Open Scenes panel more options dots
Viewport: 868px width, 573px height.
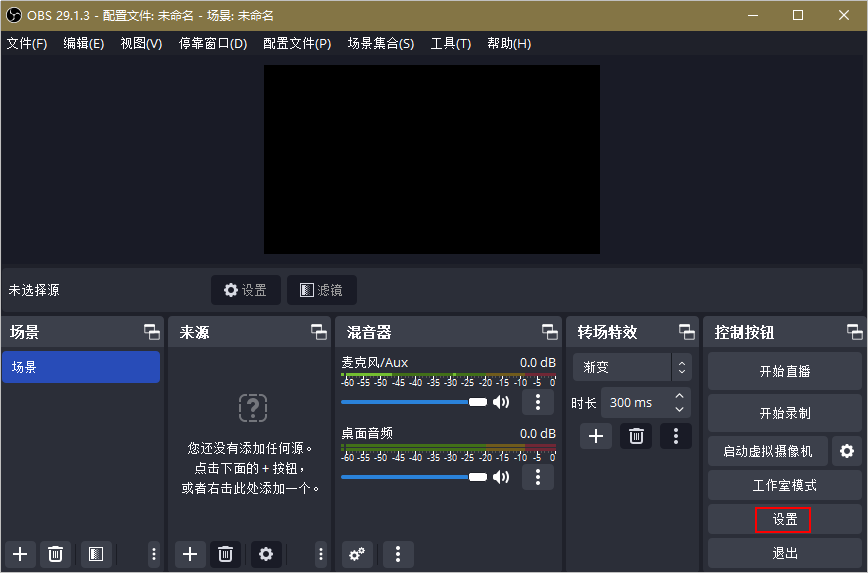point(154,554)
